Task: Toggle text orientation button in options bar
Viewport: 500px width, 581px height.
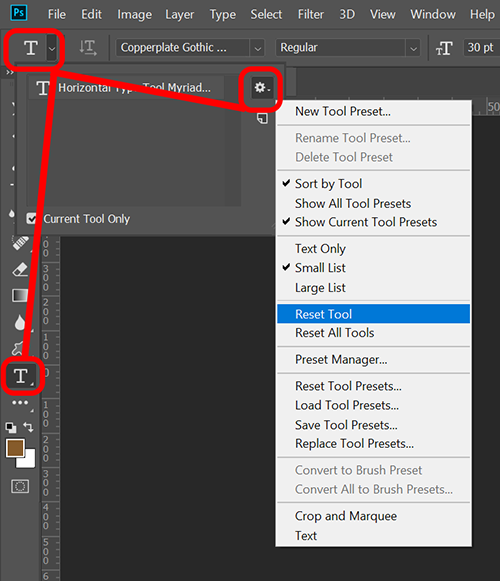Action: point(88,48)
